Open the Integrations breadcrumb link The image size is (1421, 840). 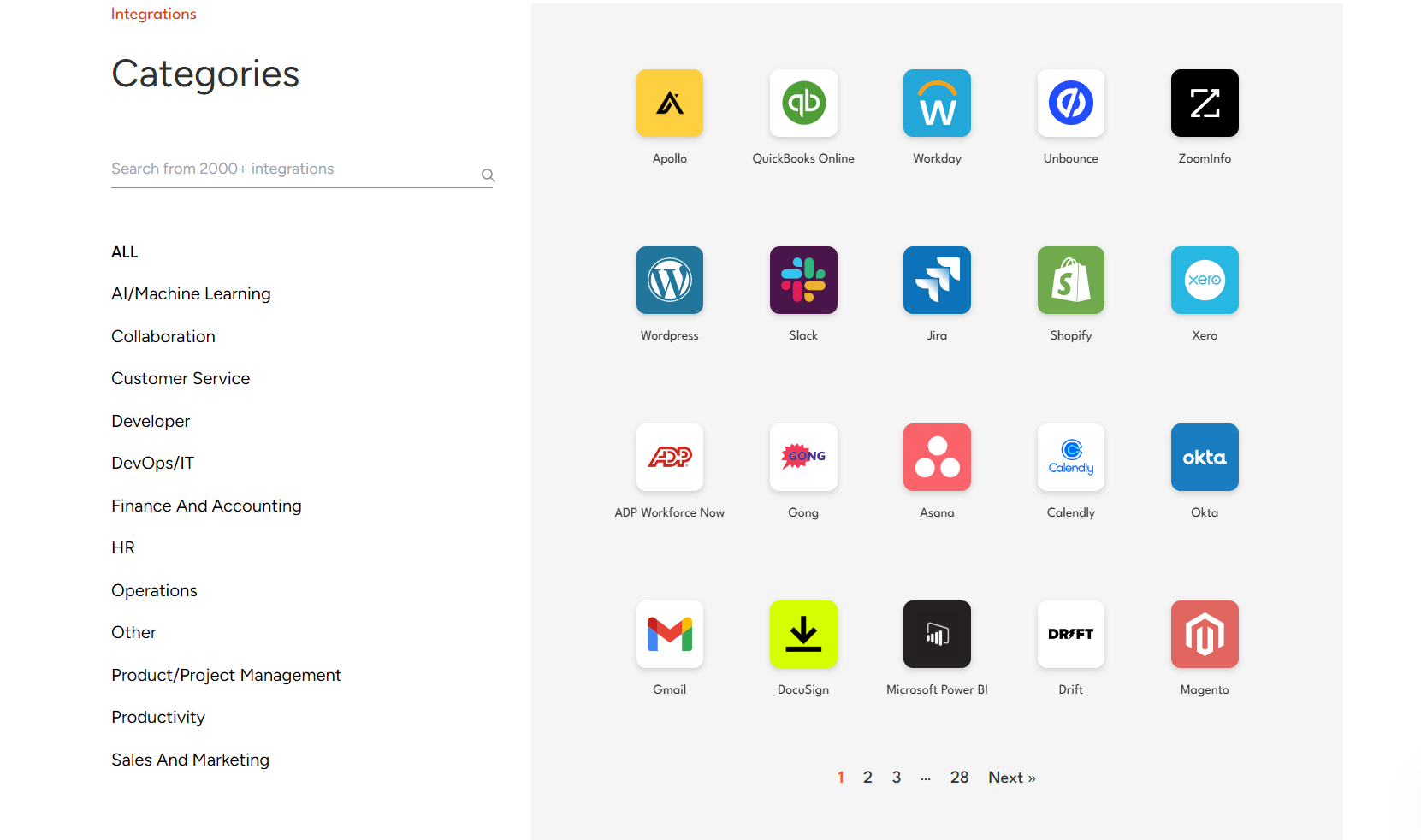pos(153,14)
